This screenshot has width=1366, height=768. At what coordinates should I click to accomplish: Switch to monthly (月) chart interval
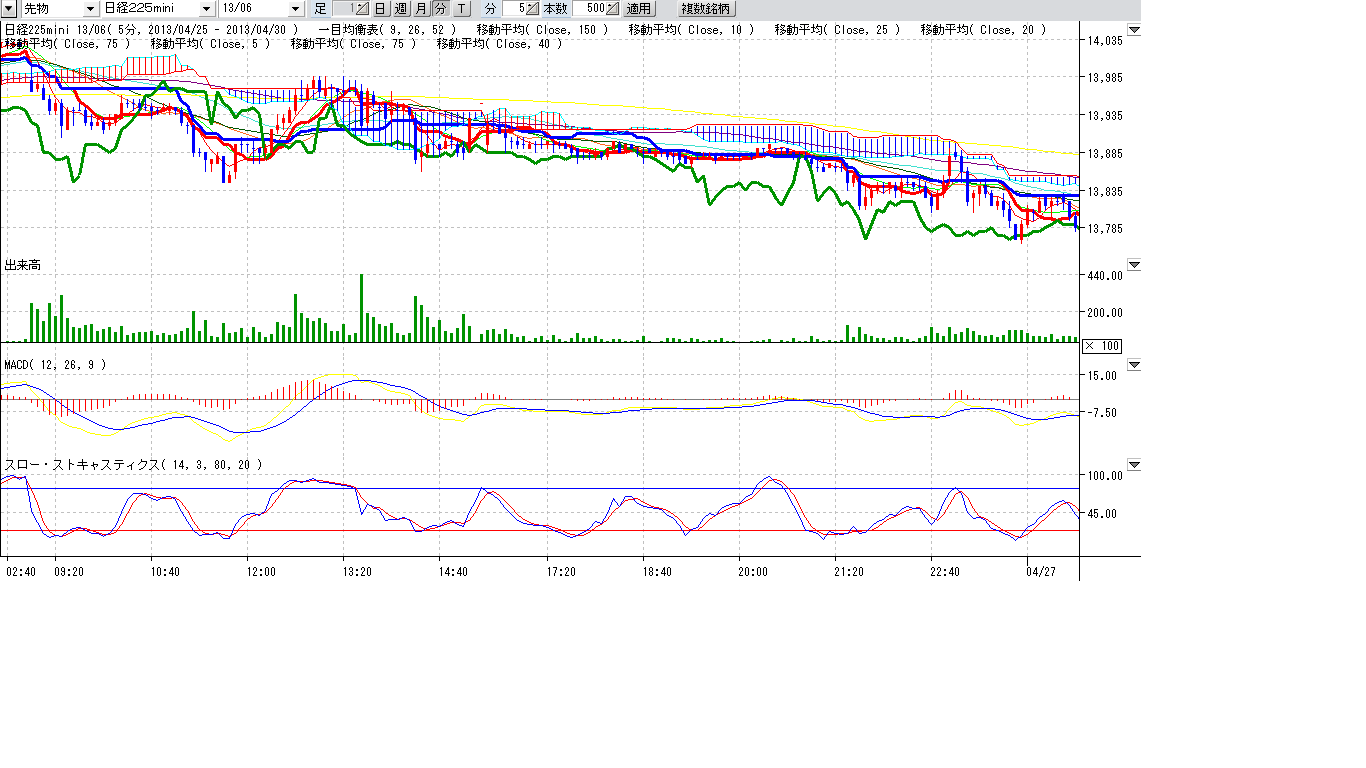click(421, 9)
